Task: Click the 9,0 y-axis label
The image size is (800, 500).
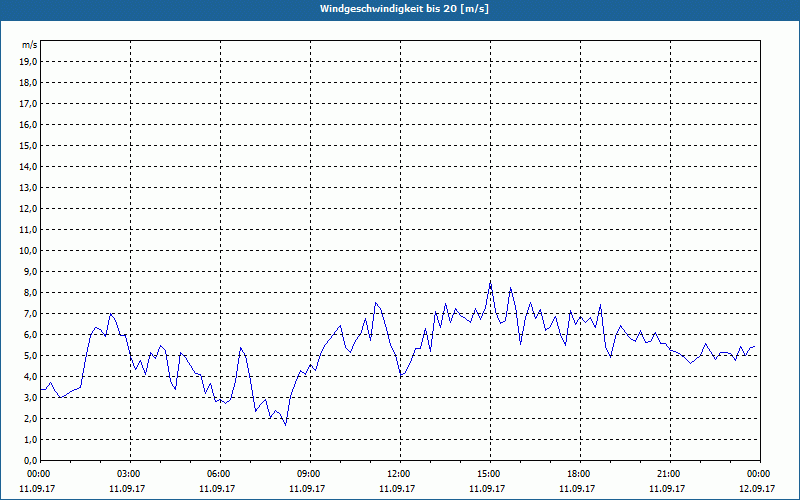Action: point(30,271)
